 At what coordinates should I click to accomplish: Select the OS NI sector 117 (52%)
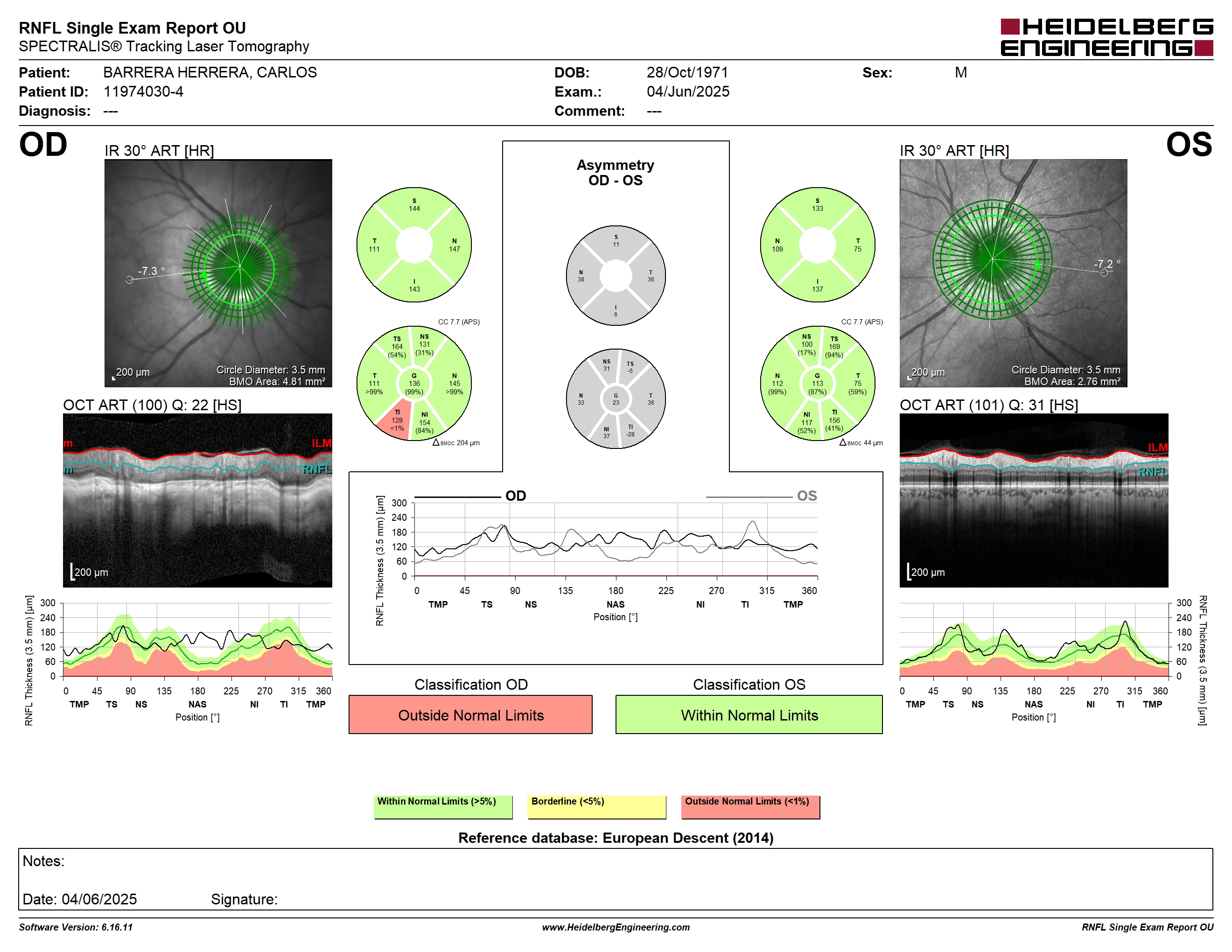pyautogui.click(x=807, y=423)
